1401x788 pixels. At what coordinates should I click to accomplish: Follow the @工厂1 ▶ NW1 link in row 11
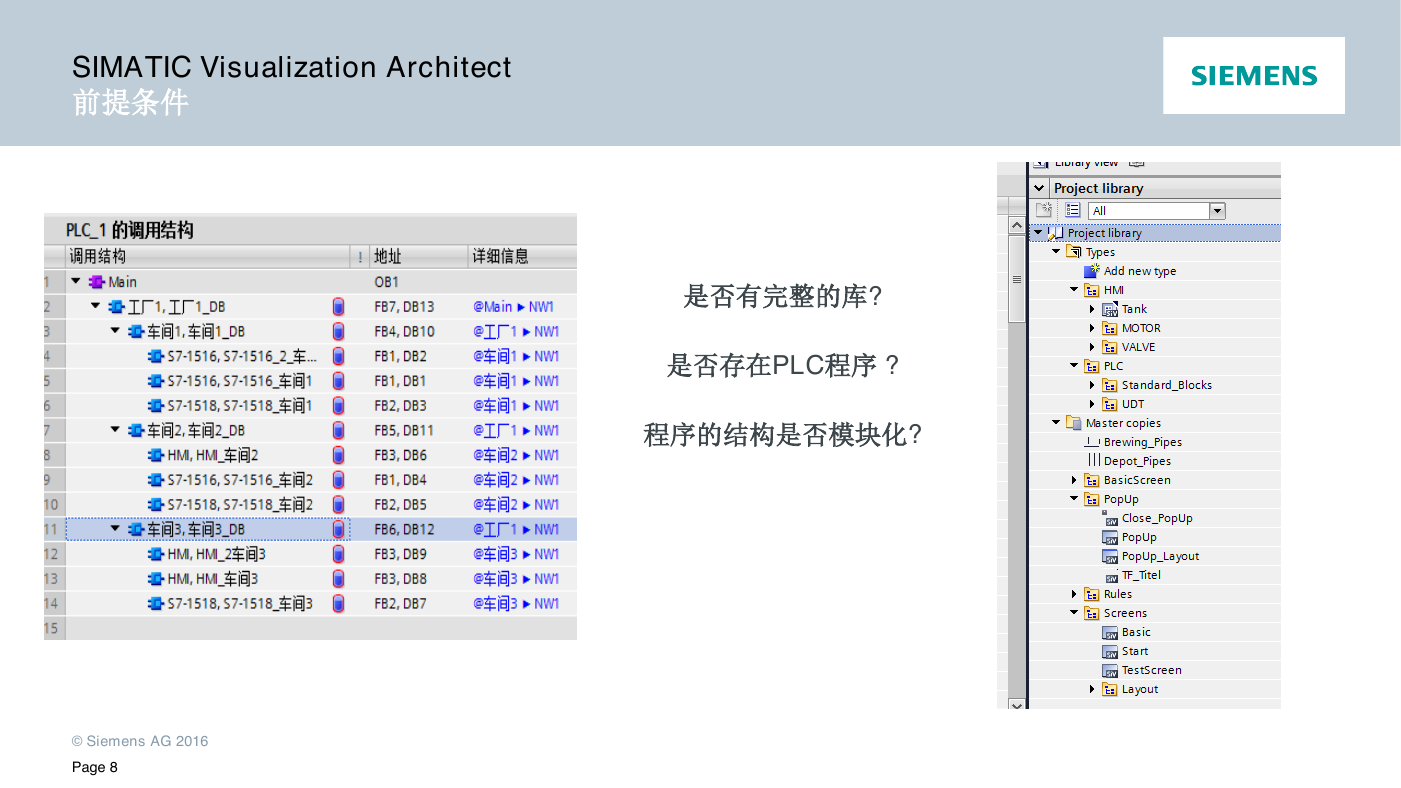[x=516, y=529]
